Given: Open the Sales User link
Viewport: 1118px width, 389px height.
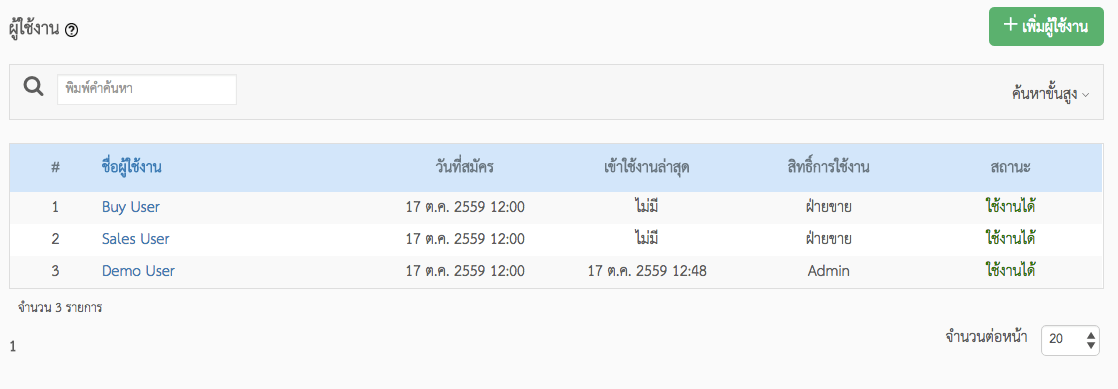Looking at the screenshot, I should pyautogui.click(x=135, y=239).
